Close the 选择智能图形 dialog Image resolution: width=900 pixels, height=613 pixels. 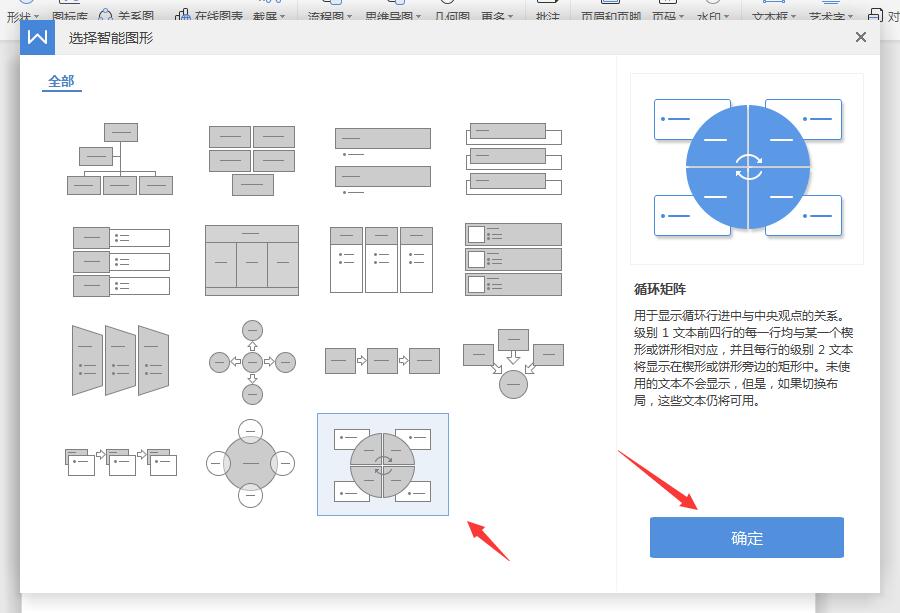point(860,37)
